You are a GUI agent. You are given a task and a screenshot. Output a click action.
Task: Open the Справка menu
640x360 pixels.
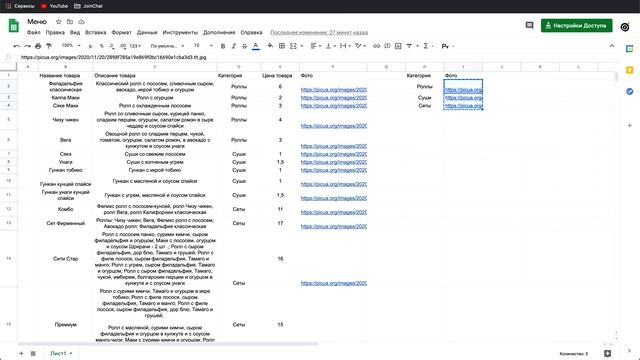click(251, 32)
